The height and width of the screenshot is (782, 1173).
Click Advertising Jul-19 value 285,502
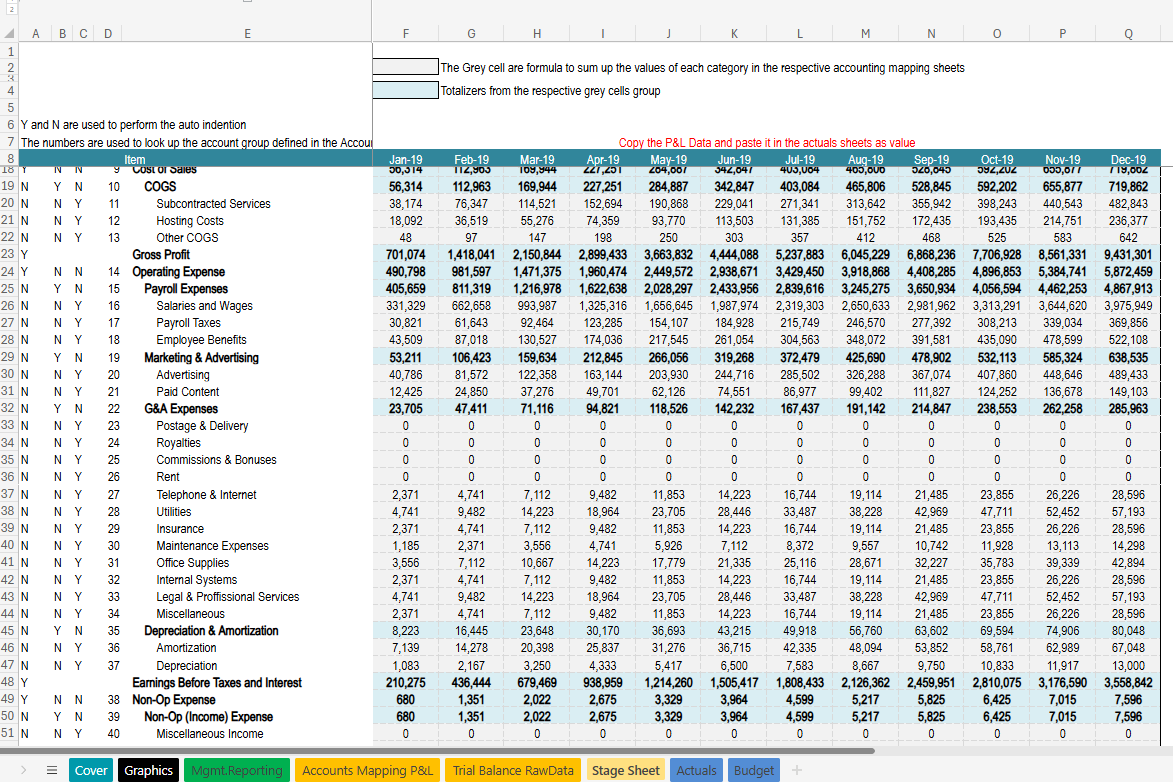pos(800,375)
